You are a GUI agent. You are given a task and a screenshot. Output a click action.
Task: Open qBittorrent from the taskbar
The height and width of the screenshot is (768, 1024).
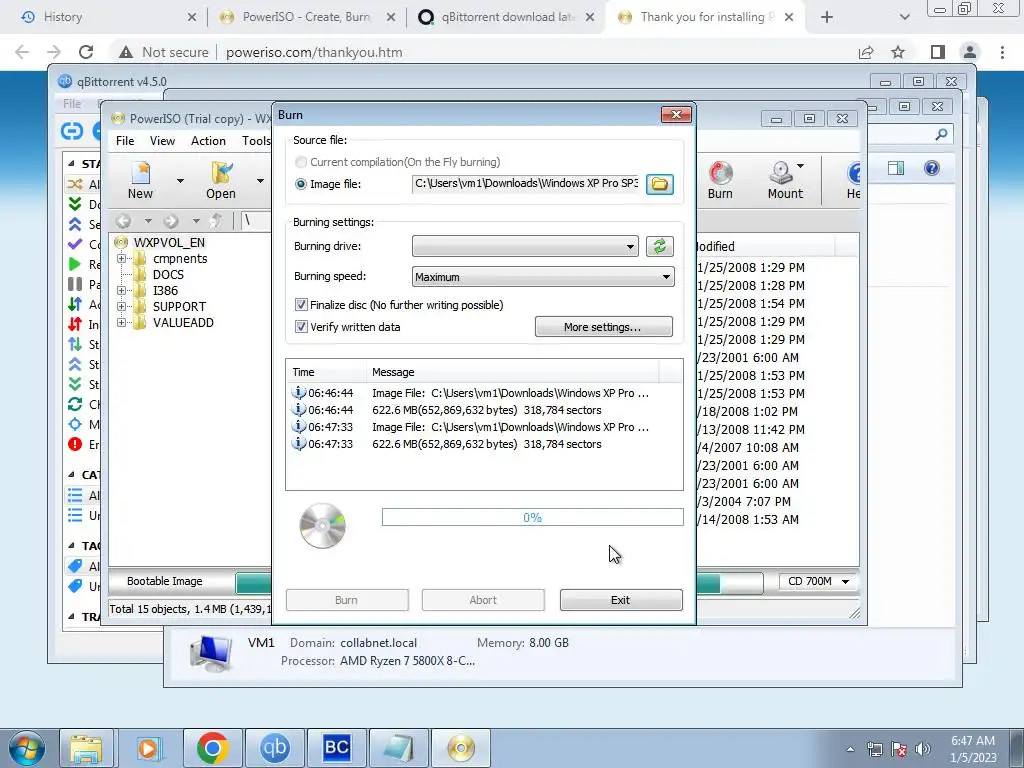[274, 748]
